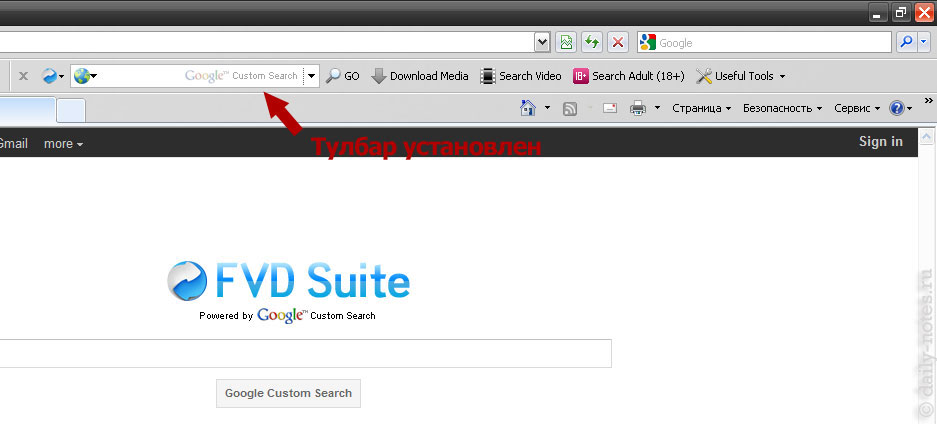Click the Search Adult (18+) button
Screen dimensions: 937x424
click(x=628, y=76)
